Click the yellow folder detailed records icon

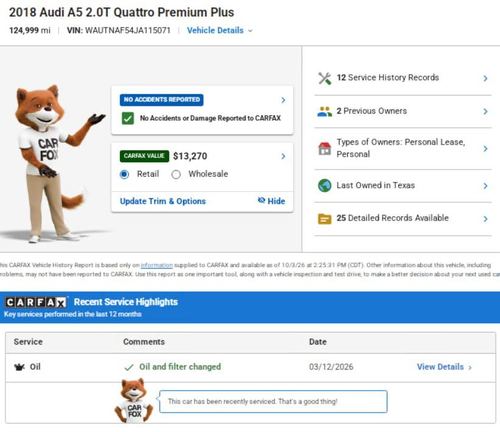(324, 219)
